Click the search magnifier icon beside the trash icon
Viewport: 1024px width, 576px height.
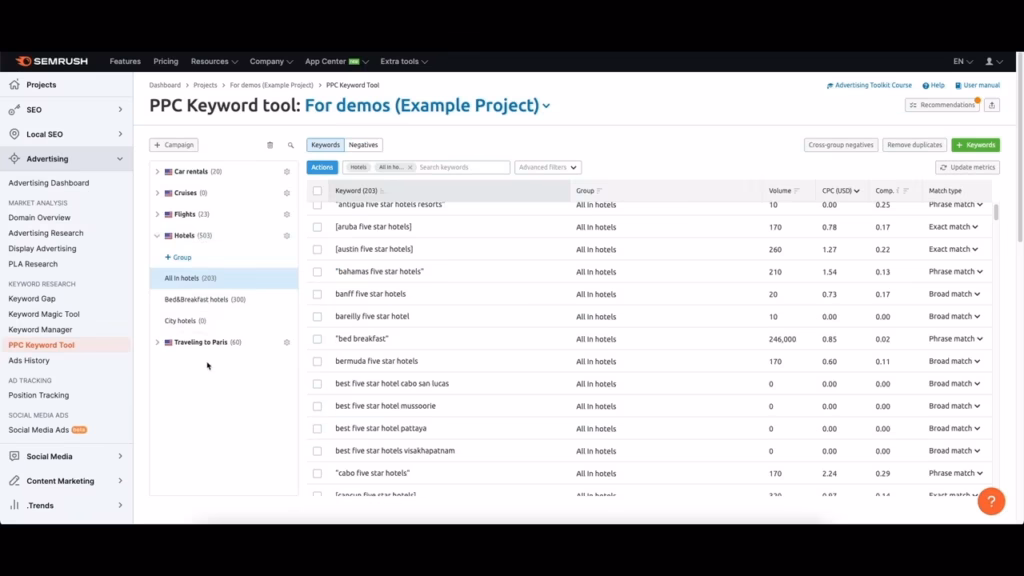[x=291, y=145]
